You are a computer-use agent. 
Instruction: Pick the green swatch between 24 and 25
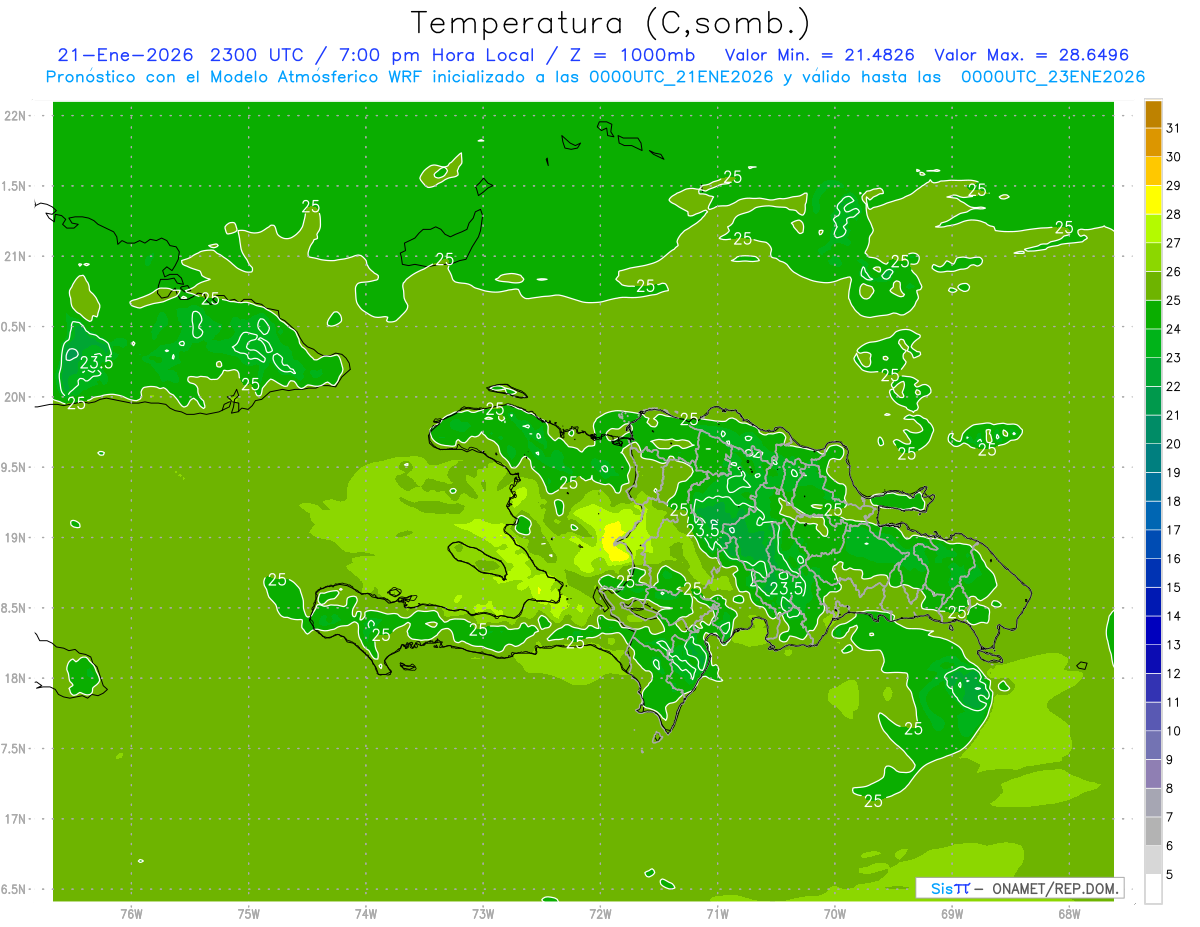1153,315
